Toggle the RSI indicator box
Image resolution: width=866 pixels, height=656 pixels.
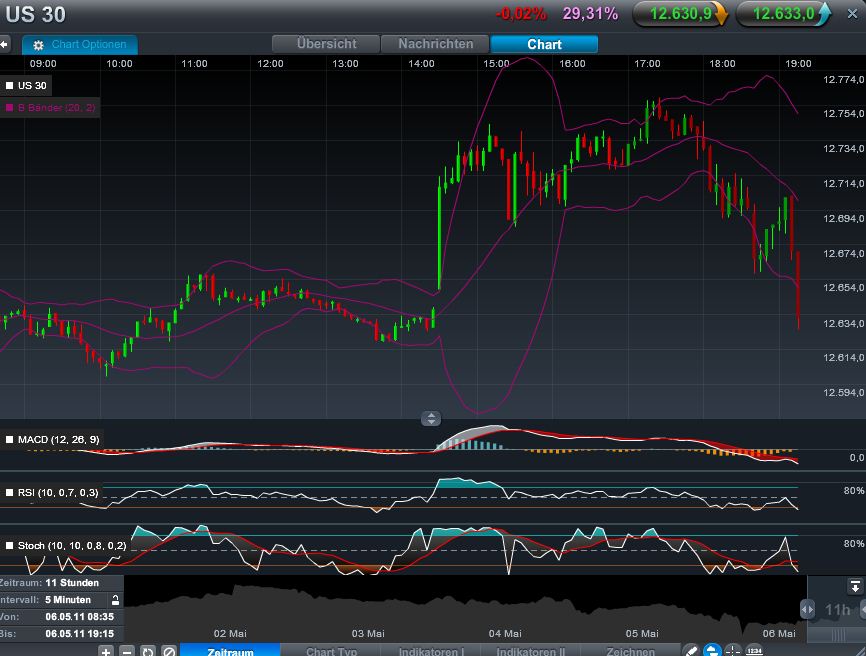point(10,493)
